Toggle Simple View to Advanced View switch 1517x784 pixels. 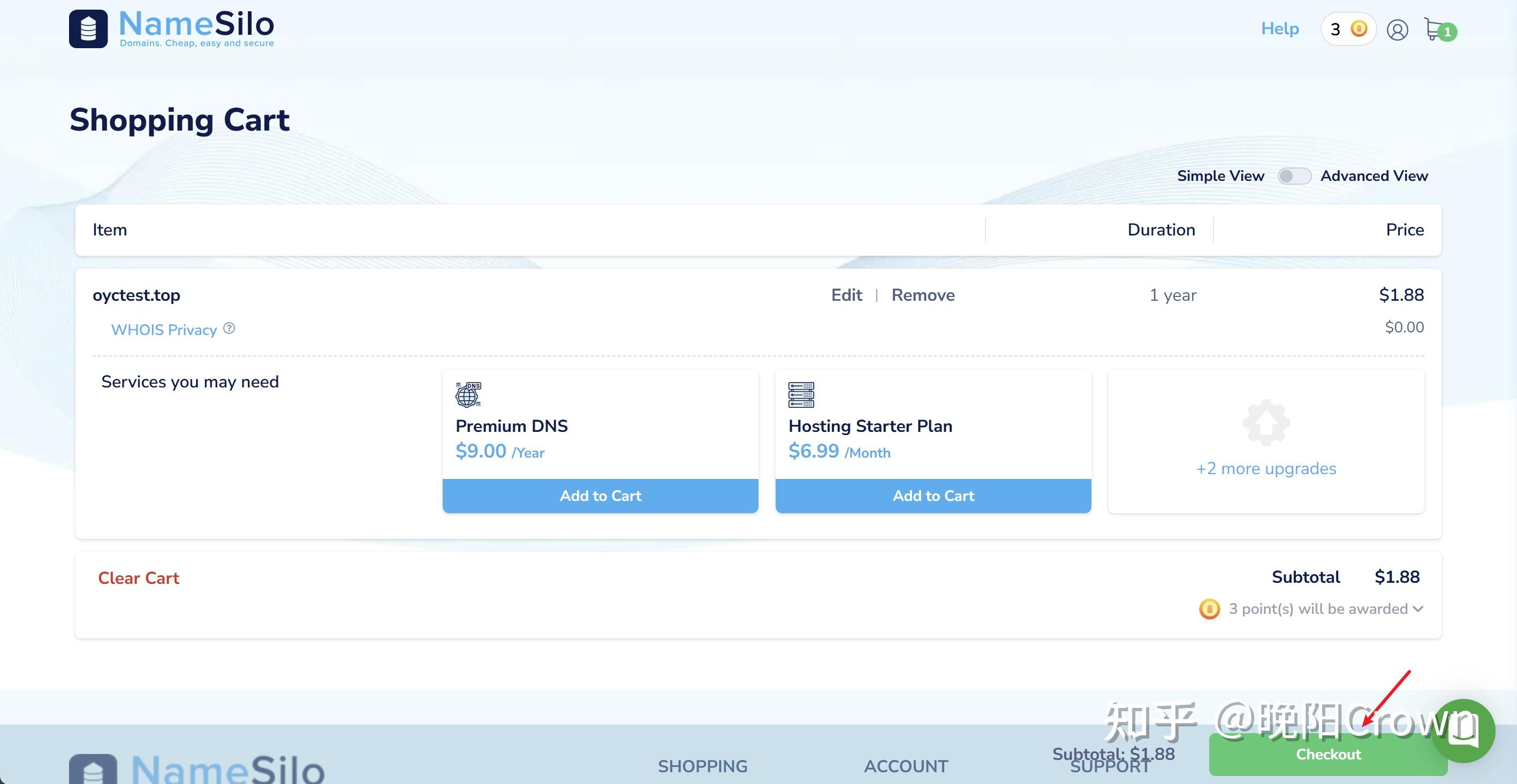[x=1293, y=176]
